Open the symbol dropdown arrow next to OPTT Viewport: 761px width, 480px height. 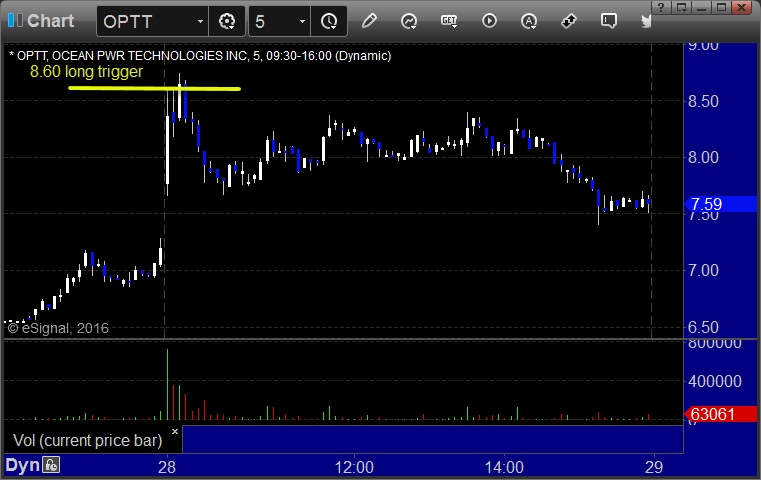click(x=200, y=21)
